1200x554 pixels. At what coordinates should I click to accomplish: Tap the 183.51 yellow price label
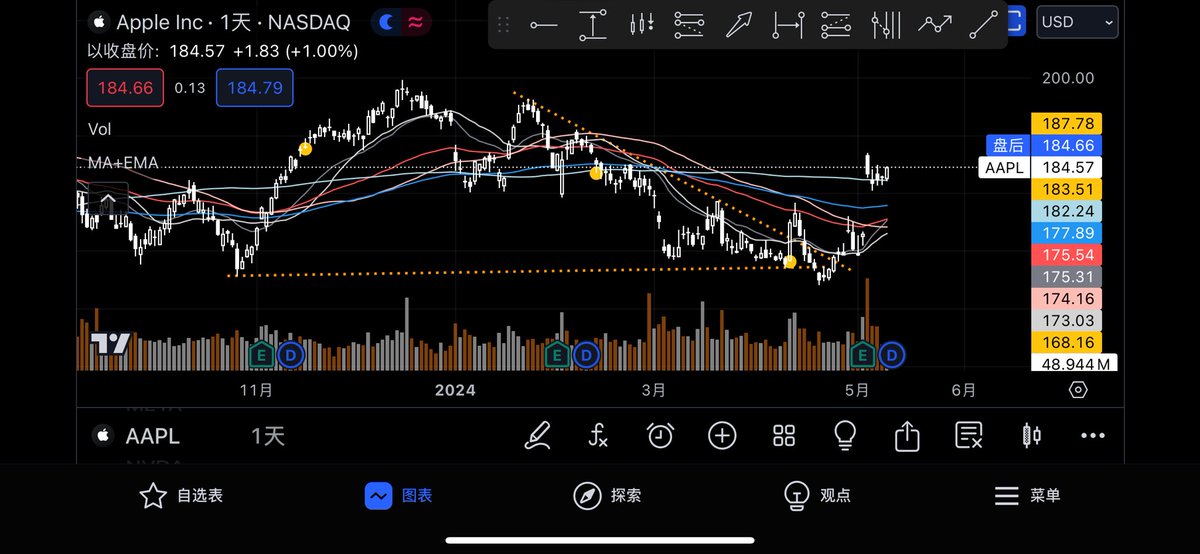1066,189
